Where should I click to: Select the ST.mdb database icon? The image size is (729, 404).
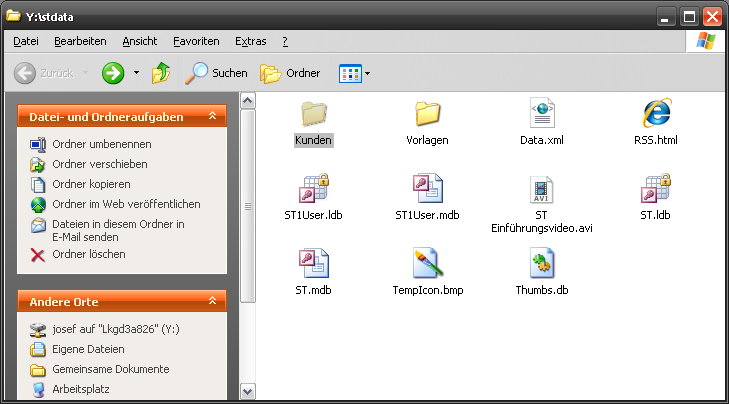pyautogui.click(x=313, y=263)
